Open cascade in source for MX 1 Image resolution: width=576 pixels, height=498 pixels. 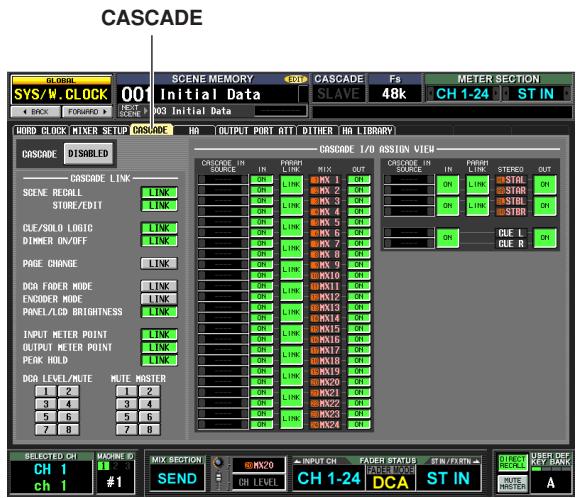click(x=223, y=180)
